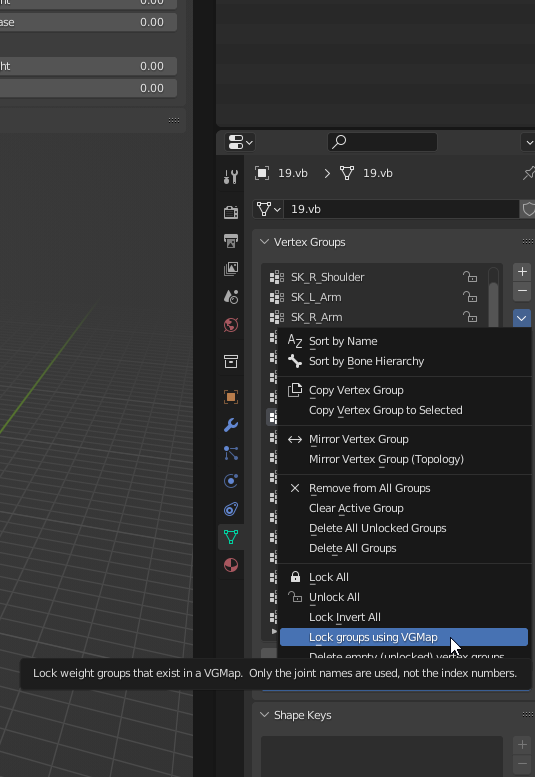Open the Material properties tab
Image resolution: width=535 pixels, height=777 pixels.
tap(231, 565)
